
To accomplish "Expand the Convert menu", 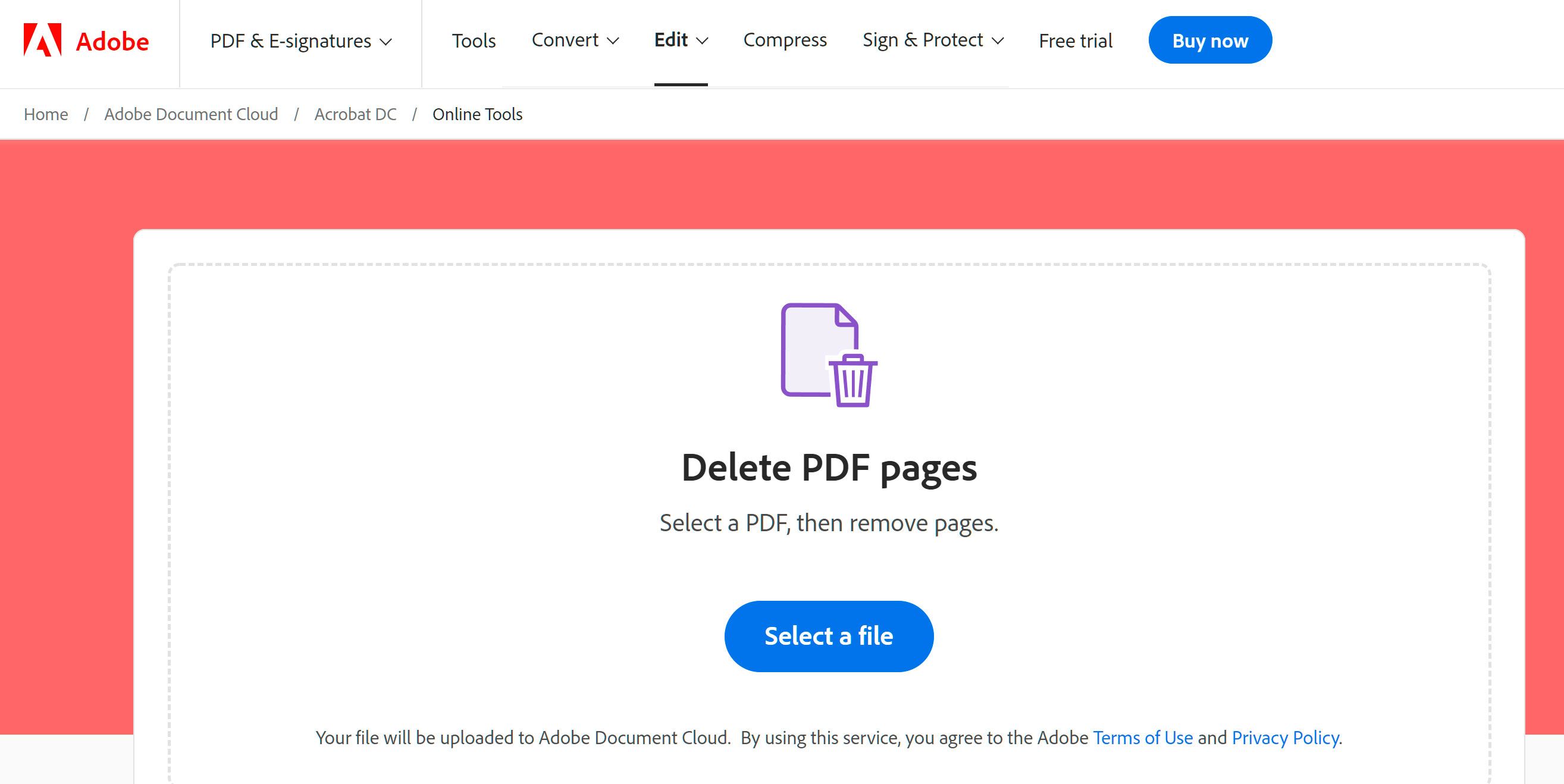I will click(x=575, y=40).
